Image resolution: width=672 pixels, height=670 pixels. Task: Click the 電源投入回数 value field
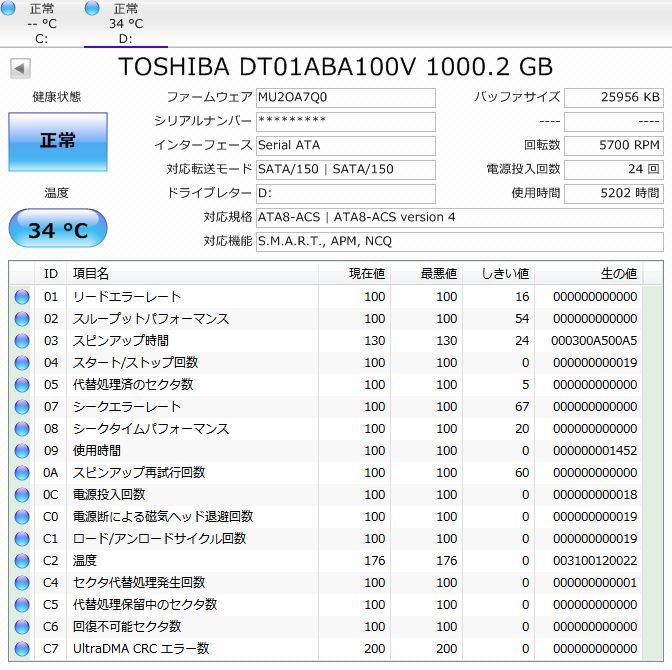(x=613, y=170)
